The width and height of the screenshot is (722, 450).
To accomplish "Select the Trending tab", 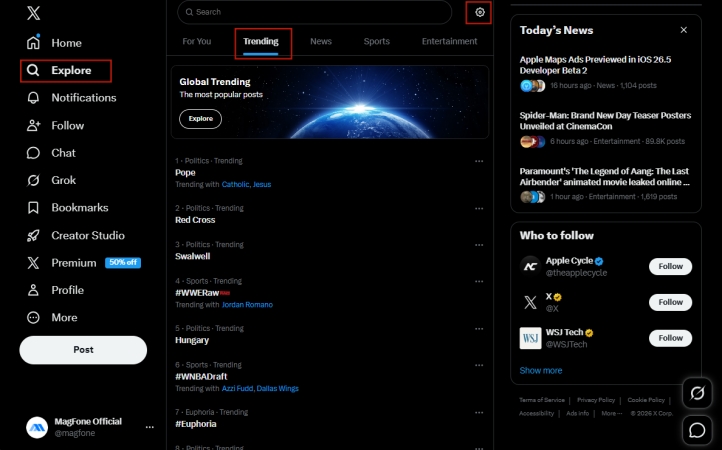I will tap(261, 41).
